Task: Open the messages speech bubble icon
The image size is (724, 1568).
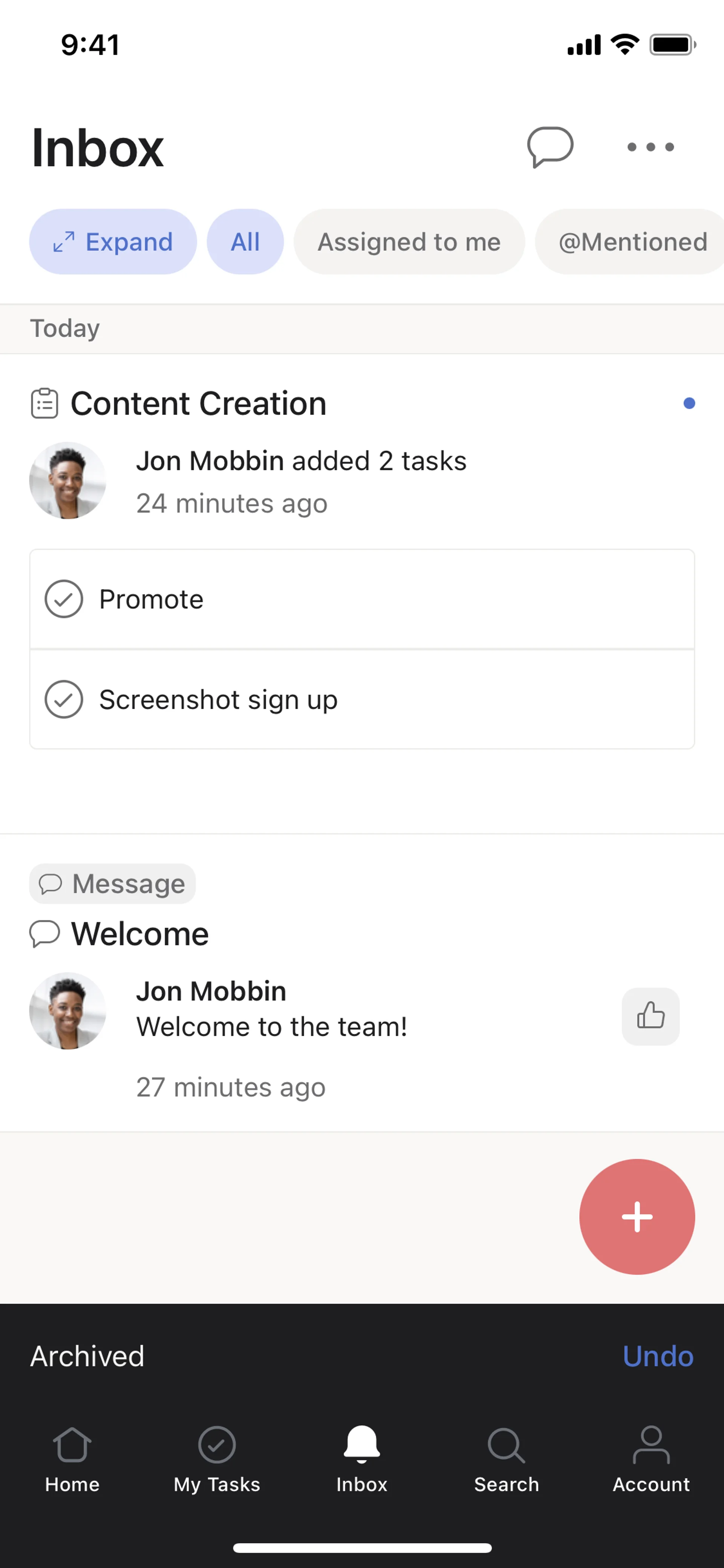Action: coord(549,147)
